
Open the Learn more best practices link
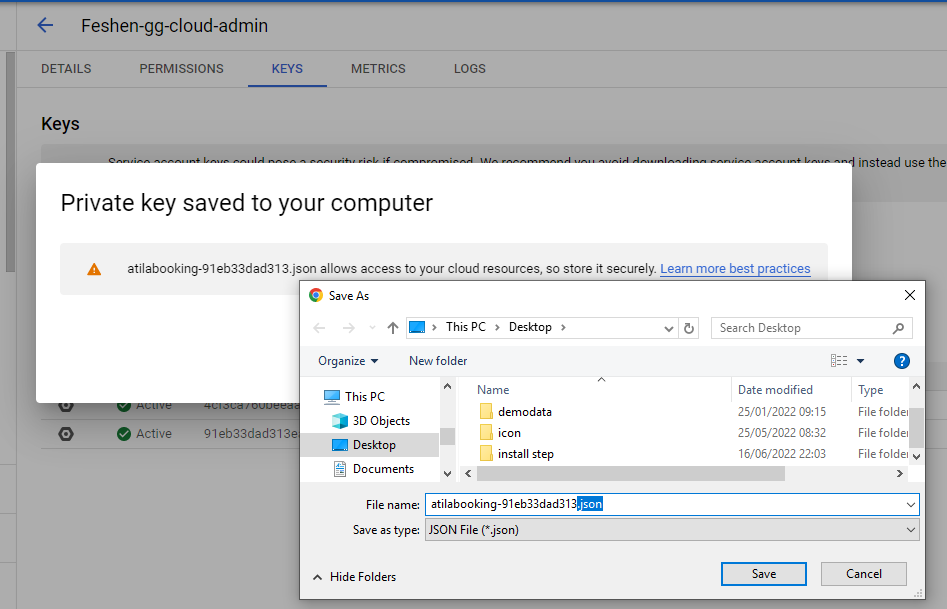(735, 269)
